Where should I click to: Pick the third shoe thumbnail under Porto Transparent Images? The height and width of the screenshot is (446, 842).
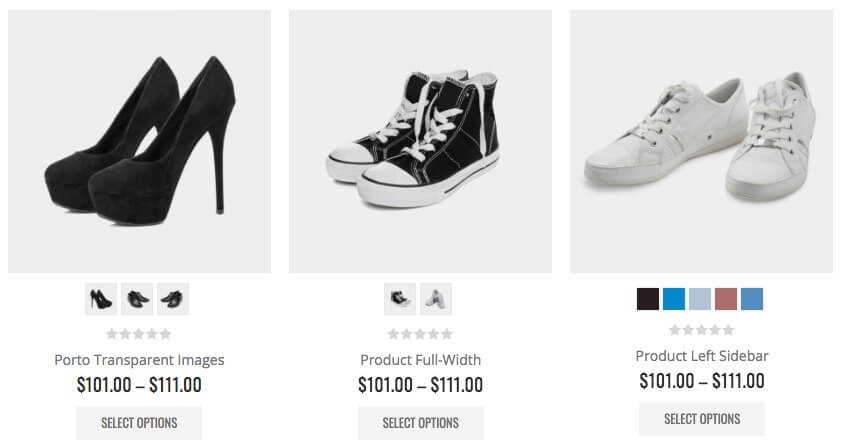pos(173,299)
